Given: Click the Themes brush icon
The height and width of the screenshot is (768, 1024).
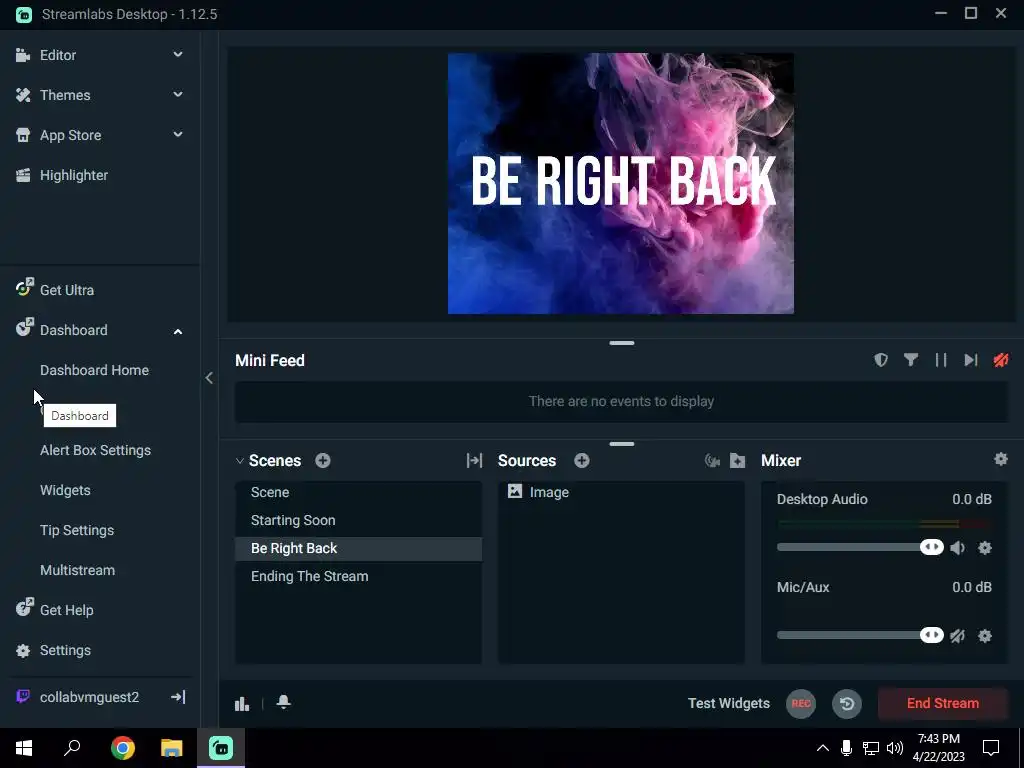Looking at the screenshot, I should pos(23,95).
